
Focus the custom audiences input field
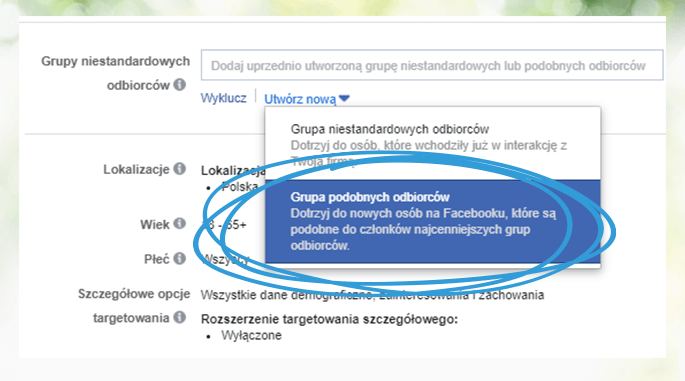[432, 65]
